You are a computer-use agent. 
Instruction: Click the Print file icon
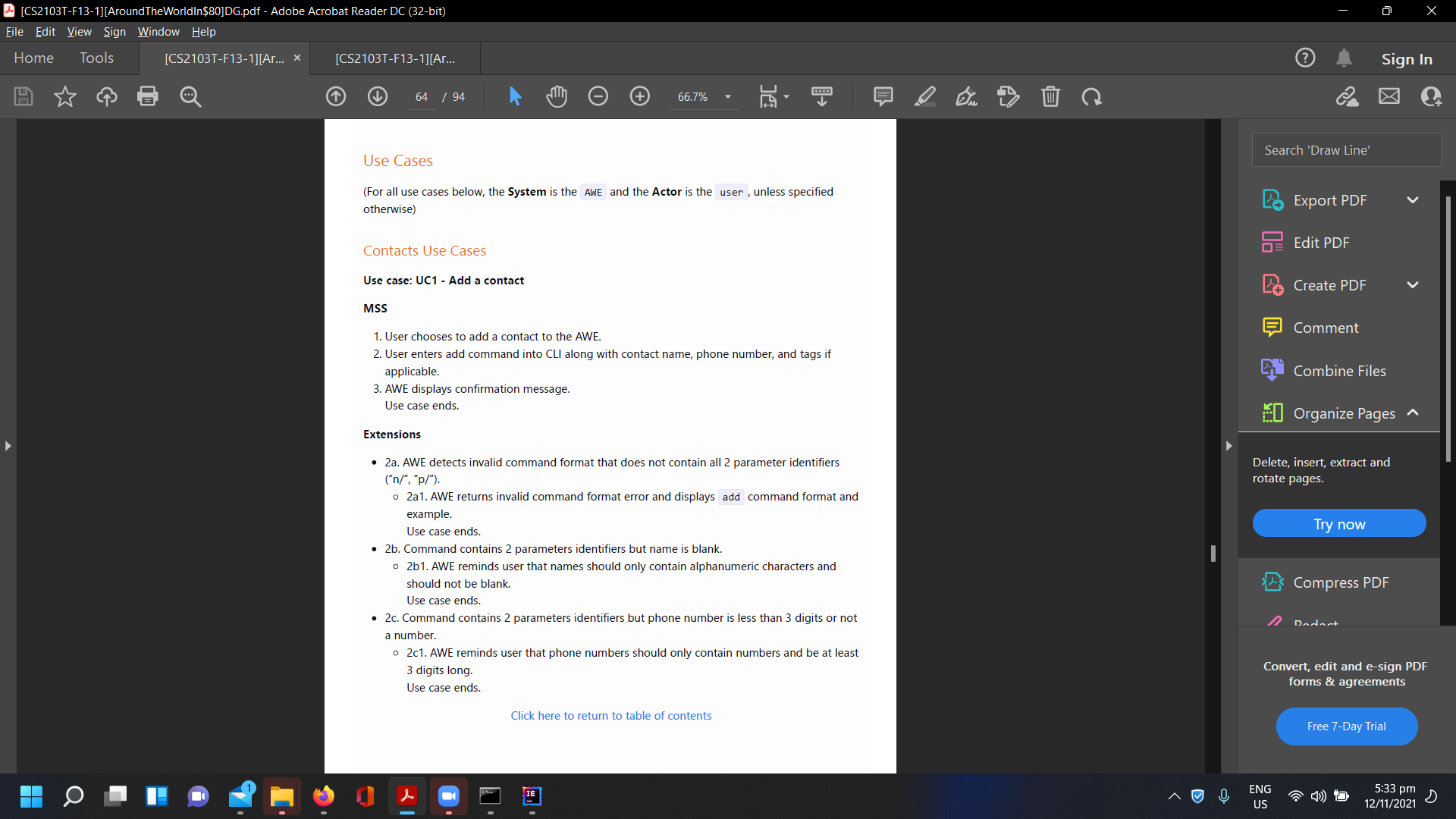pyautogui.click(x=148, y=96)
